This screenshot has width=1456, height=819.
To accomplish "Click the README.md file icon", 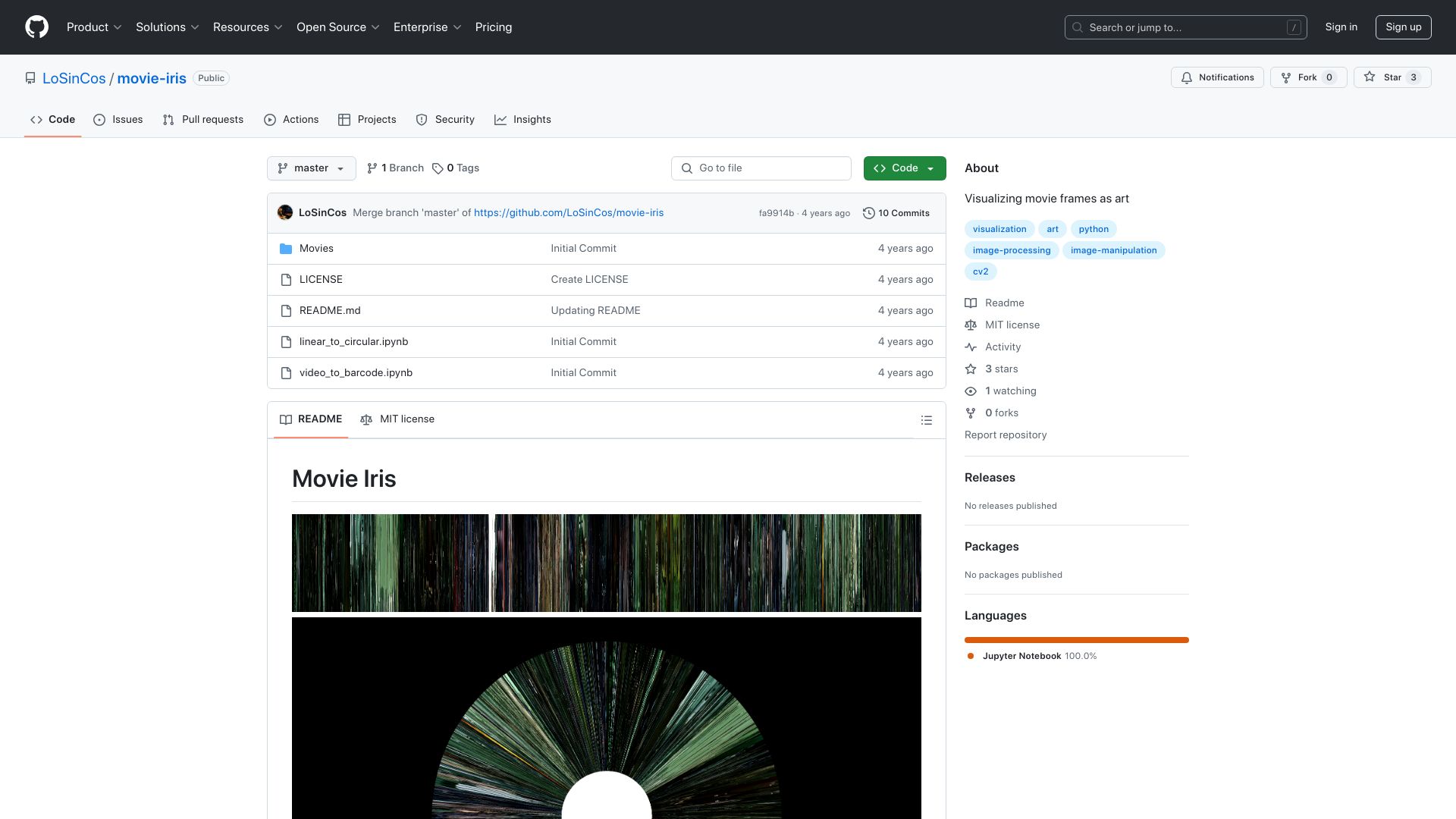I will click(286, 311).
